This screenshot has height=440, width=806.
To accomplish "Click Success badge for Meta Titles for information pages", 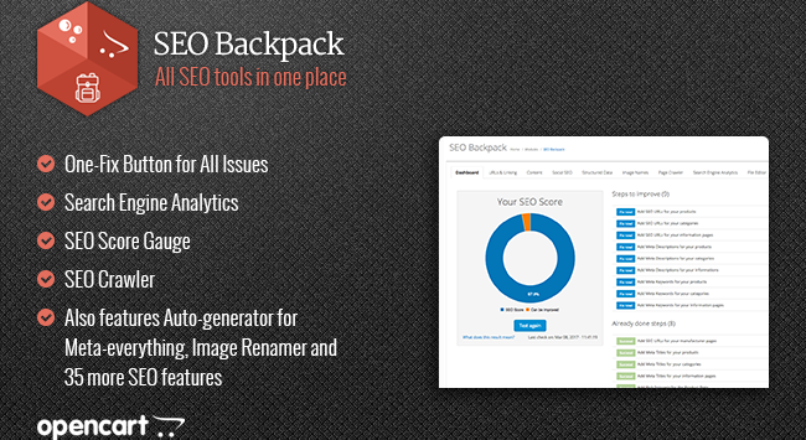I will coord(626,376).
